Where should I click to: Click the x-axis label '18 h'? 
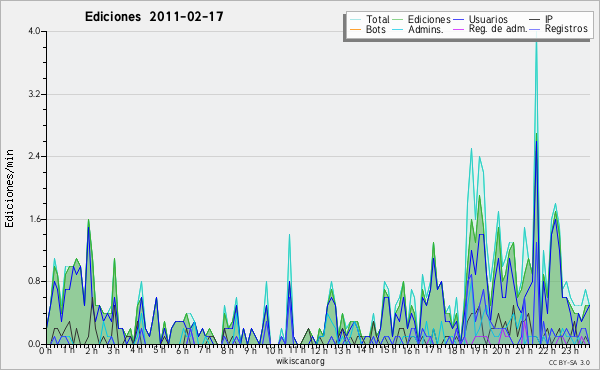pyautogui.click(x=456, y=350)
